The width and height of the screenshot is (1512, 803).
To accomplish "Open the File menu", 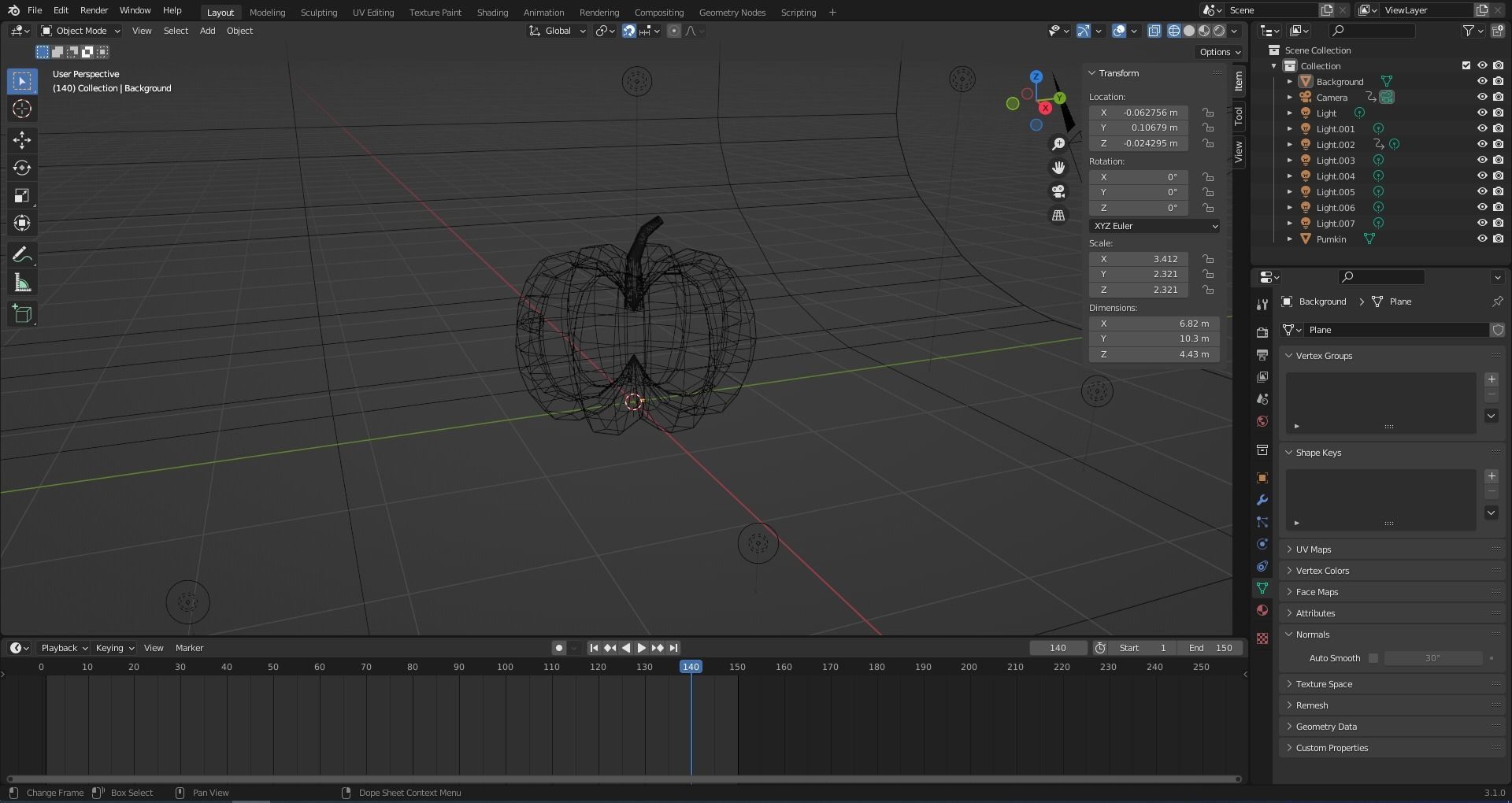I will 35,10.
